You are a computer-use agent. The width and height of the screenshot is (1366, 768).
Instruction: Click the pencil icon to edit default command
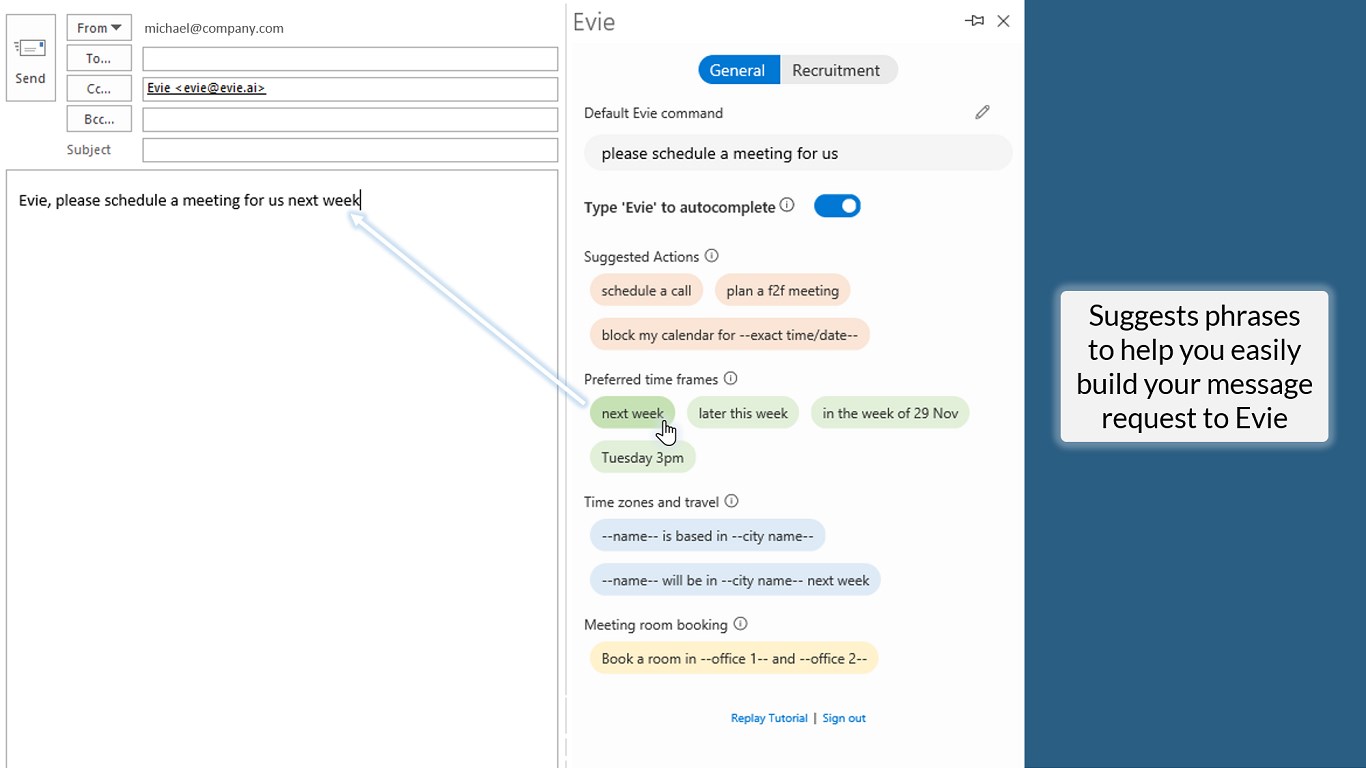click(x=982, y=112)
